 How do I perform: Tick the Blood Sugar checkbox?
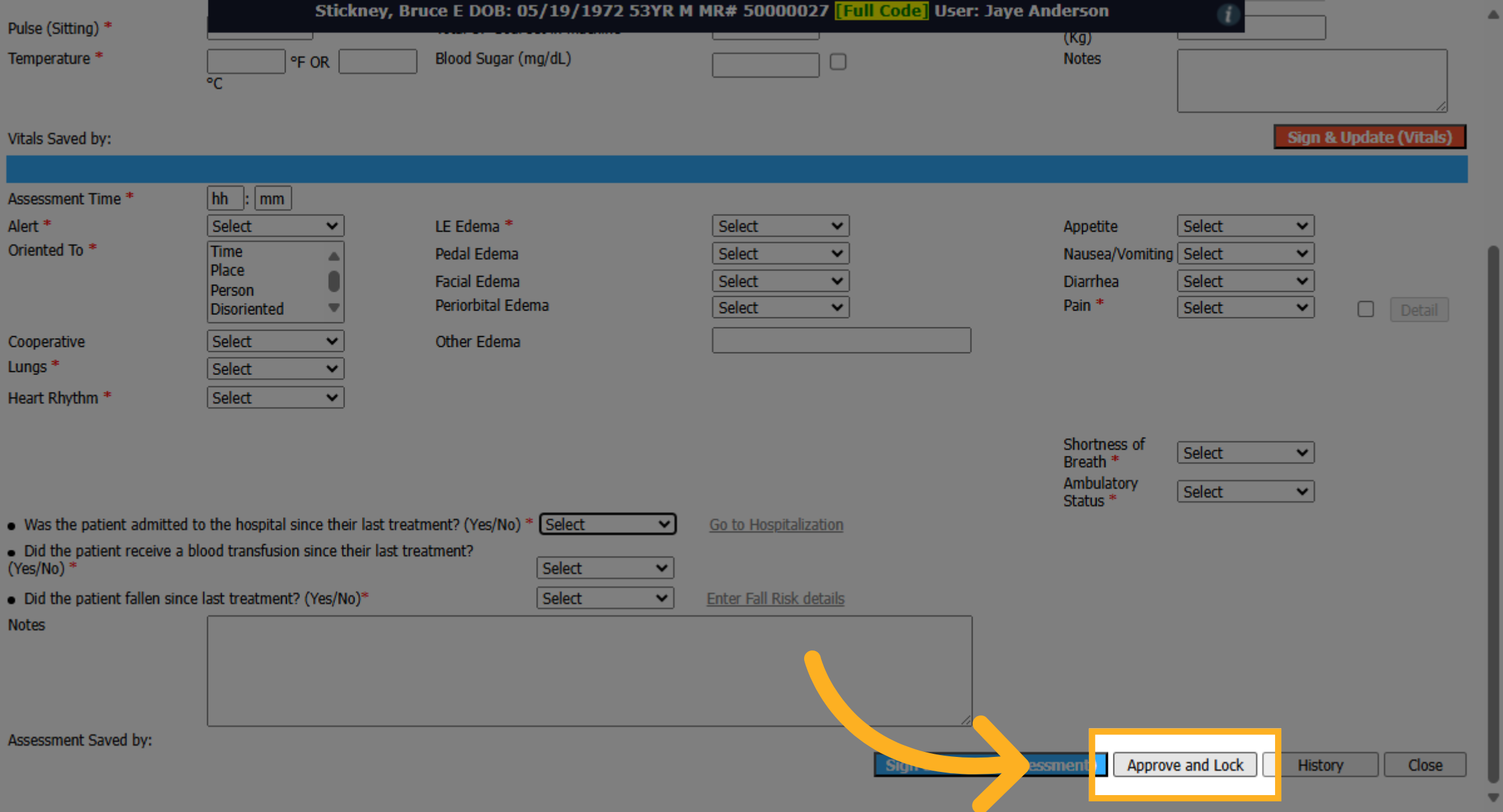(x=838, y=62)
